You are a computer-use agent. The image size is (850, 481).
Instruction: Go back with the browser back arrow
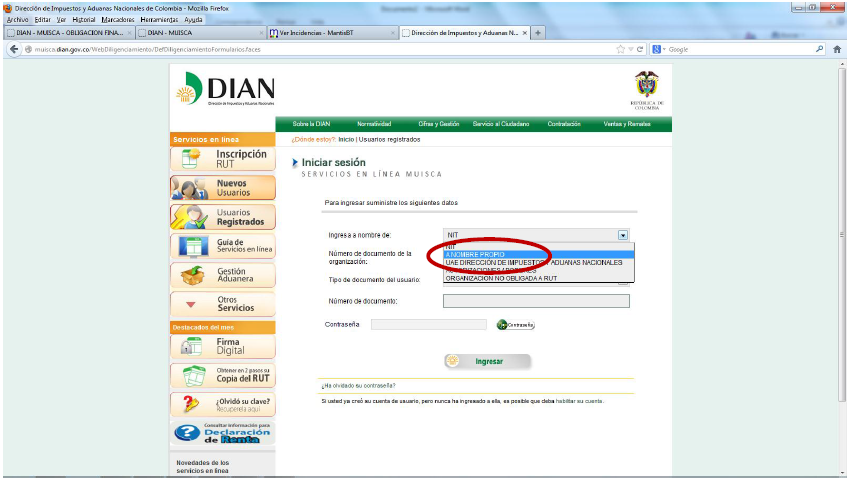(14, 49)
